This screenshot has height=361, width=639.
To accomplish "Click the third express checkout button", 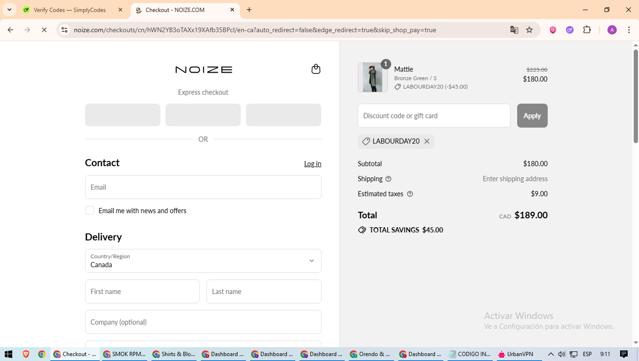I will [x=284, y=114].
